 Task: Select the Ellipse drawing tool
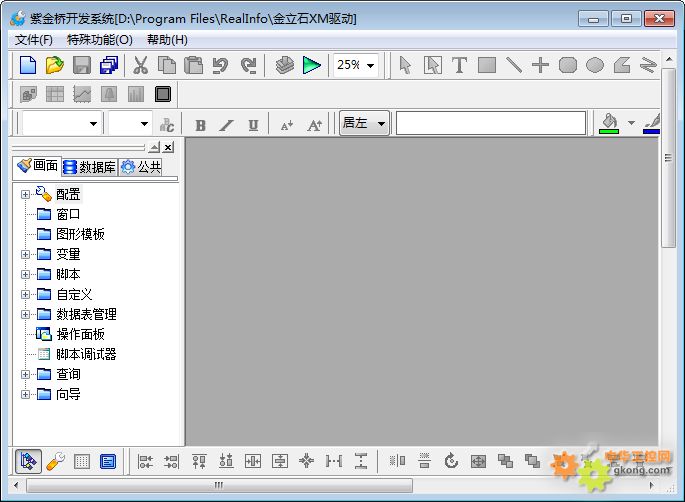(x=595, y=65)
